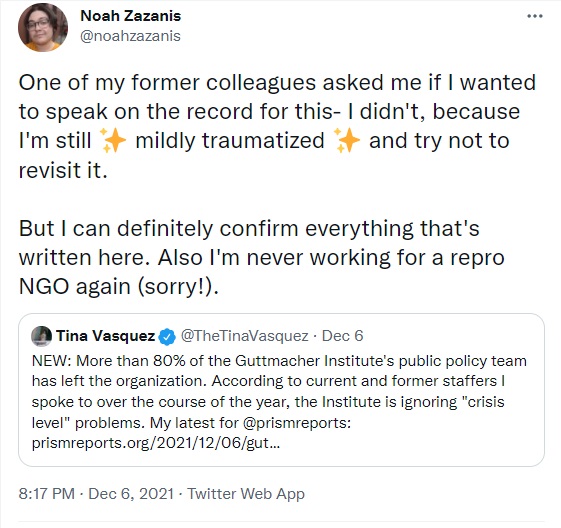Click the Tina Vasquez name in quoted tweet

click(106, 336)
